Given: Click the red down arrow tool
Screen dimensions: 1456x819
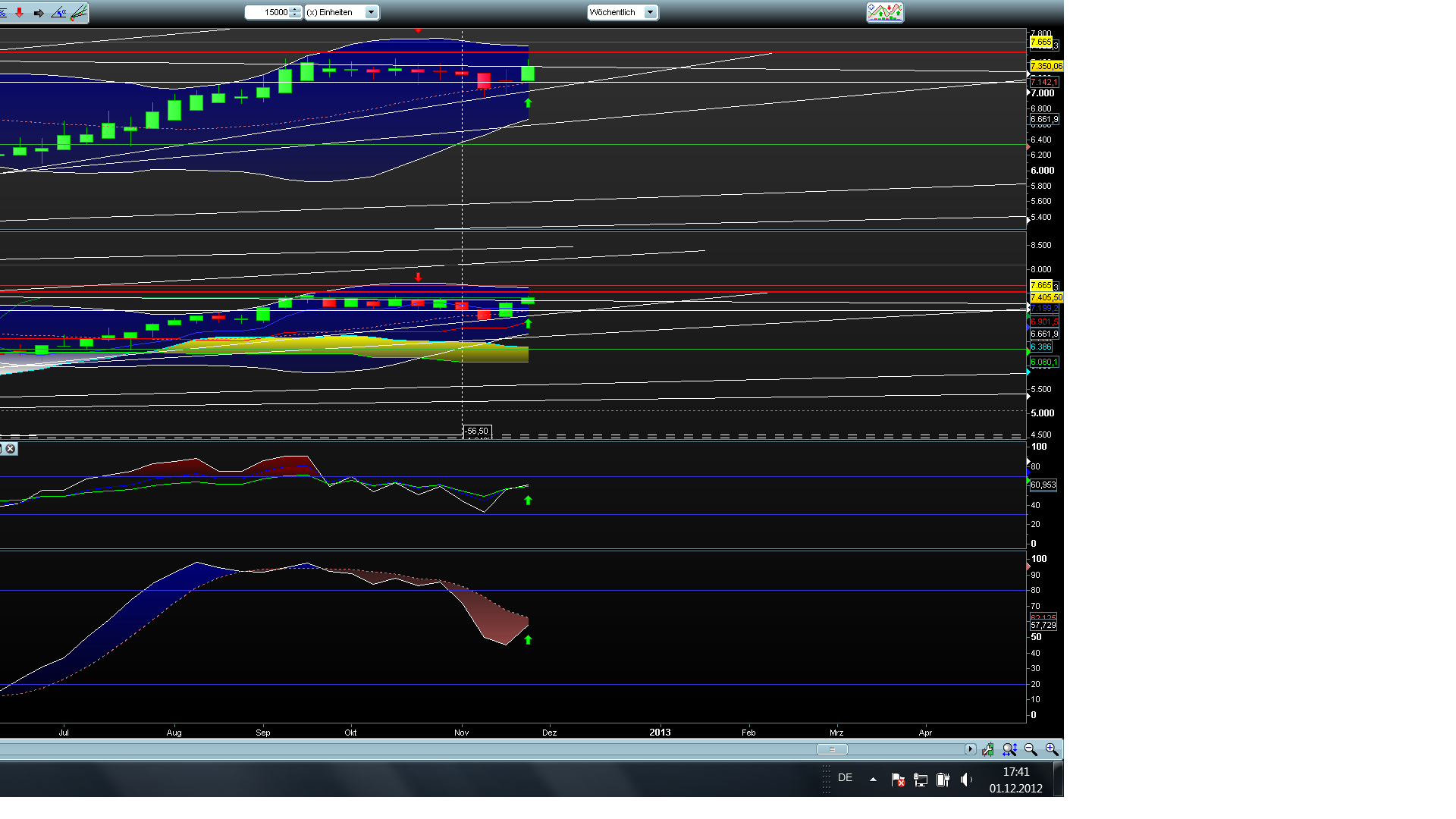Looking at the screenshot, I should [x=19, y=12].
